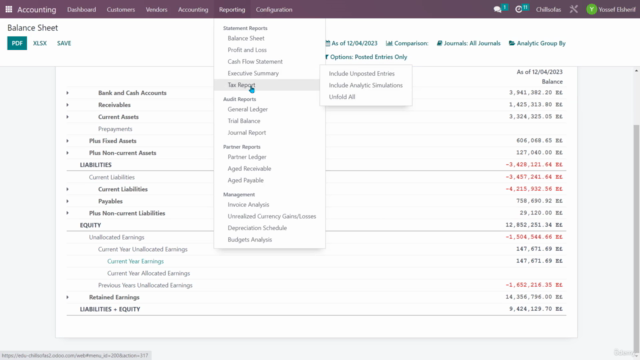Screen dimensions: 640x360
Task: Open Aged Receivable report
Action: [x=249, y=169]
